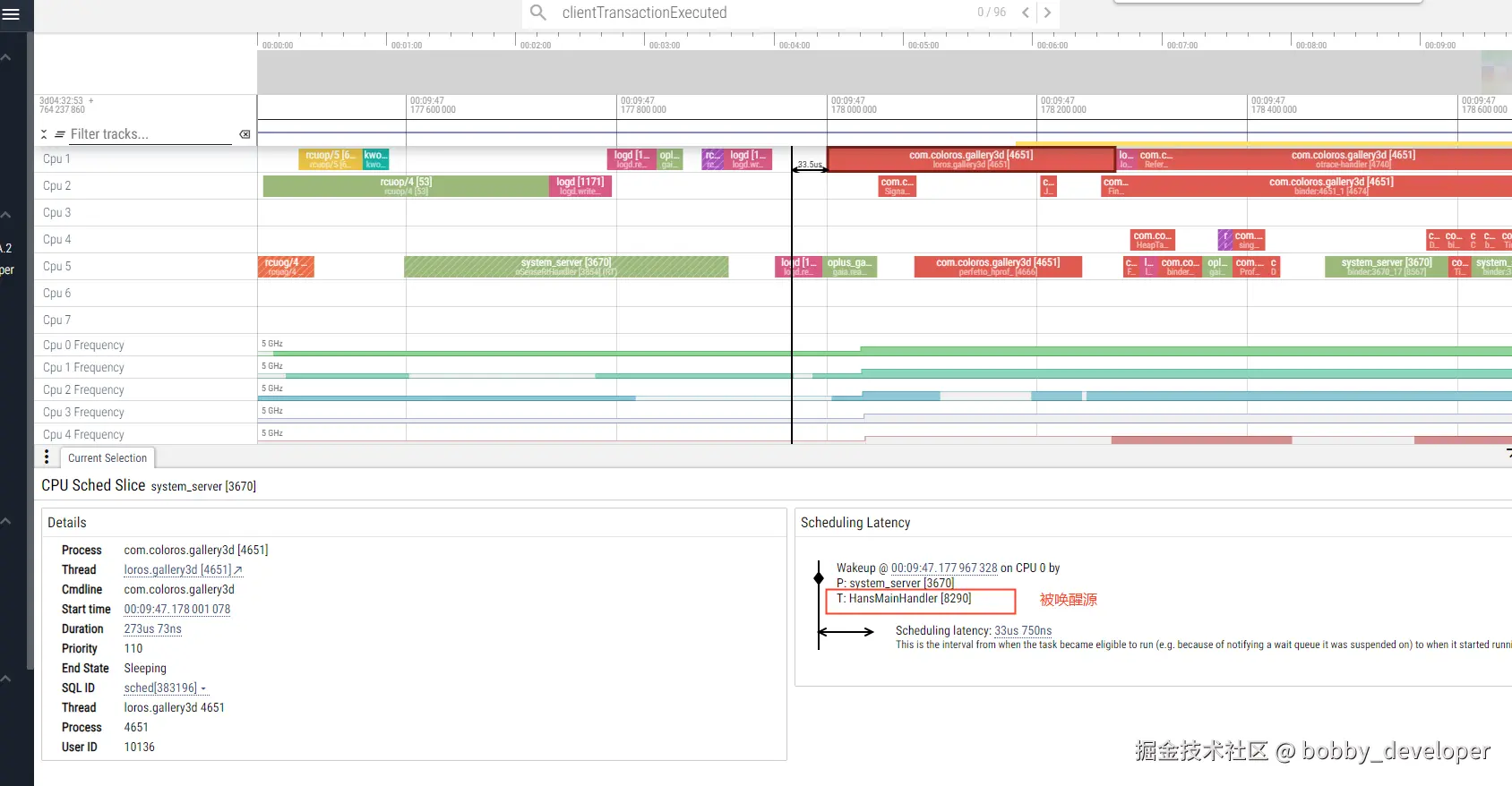
Task: Select the HeapTa com.co... slice on Cpu 4
Action: (1152, 240)
